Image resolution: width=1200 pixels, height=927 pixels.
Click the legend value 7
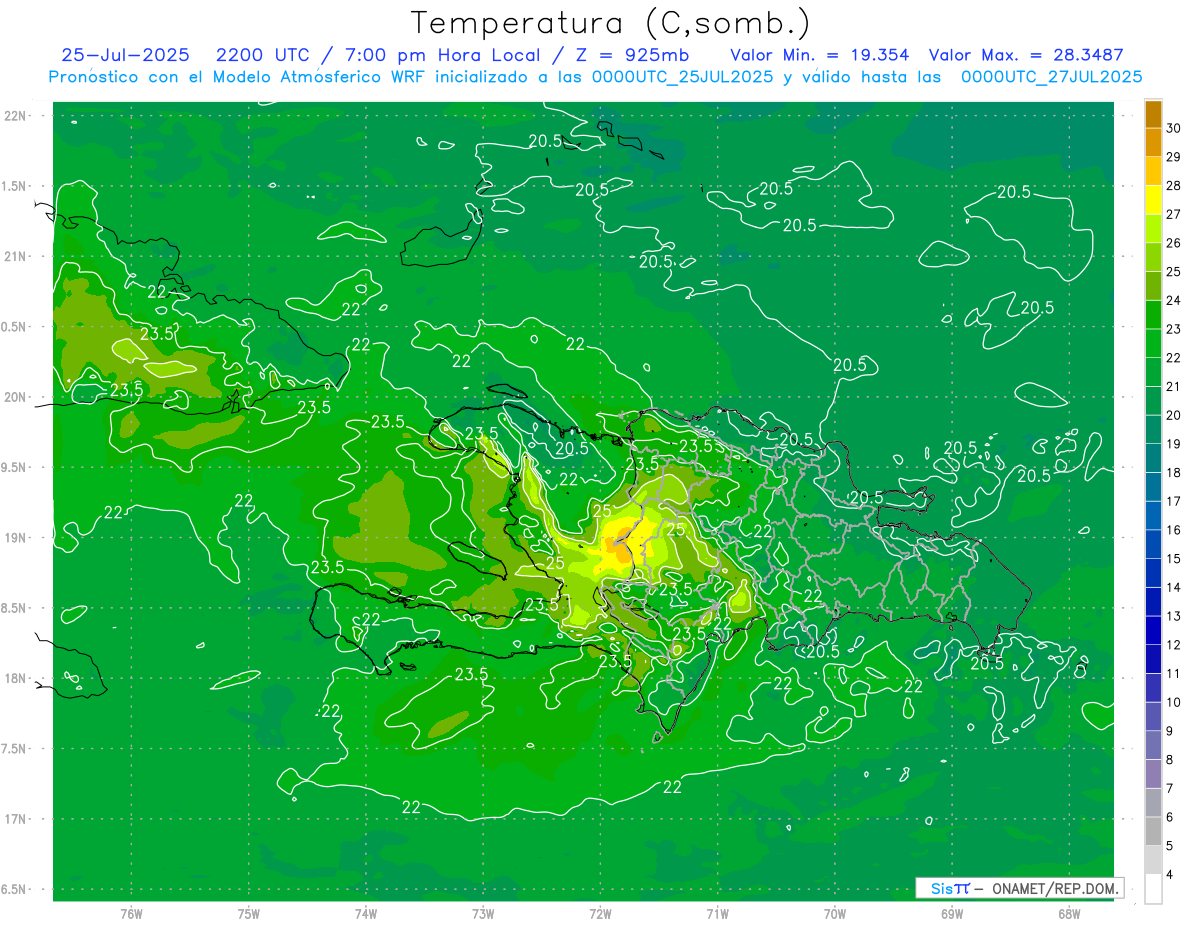click(1170, 788)
